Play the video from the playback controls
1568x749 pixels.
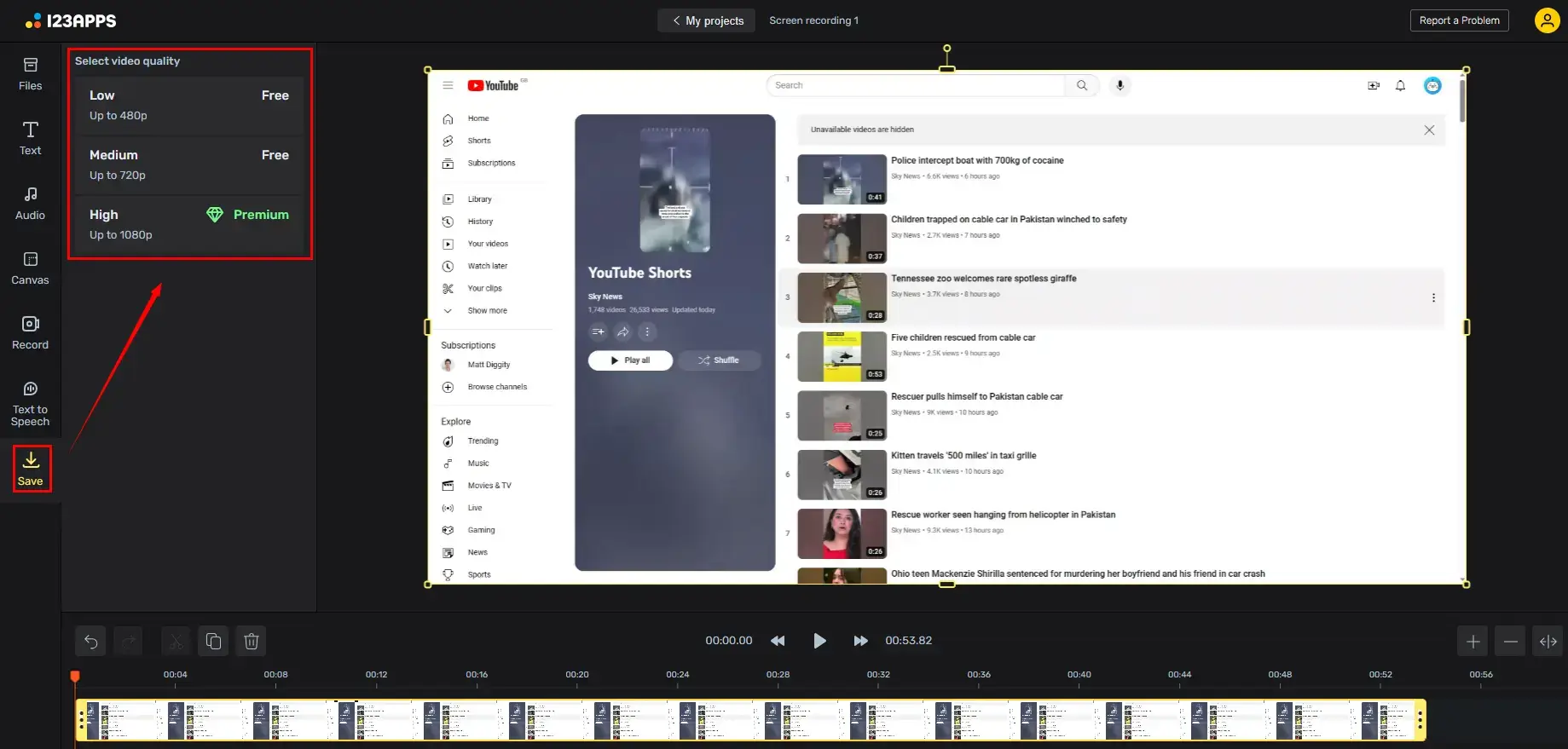[x=819, y=641]
